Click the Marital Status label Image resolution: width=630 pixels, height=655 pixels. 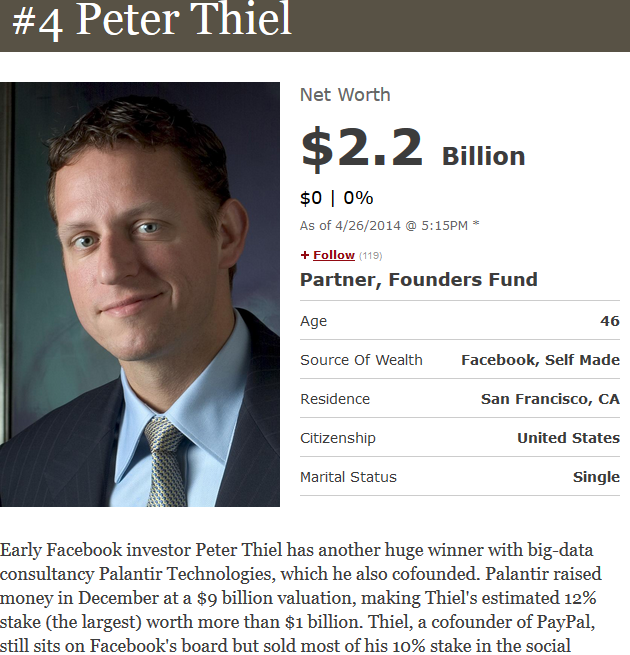(x=348, y=477)
